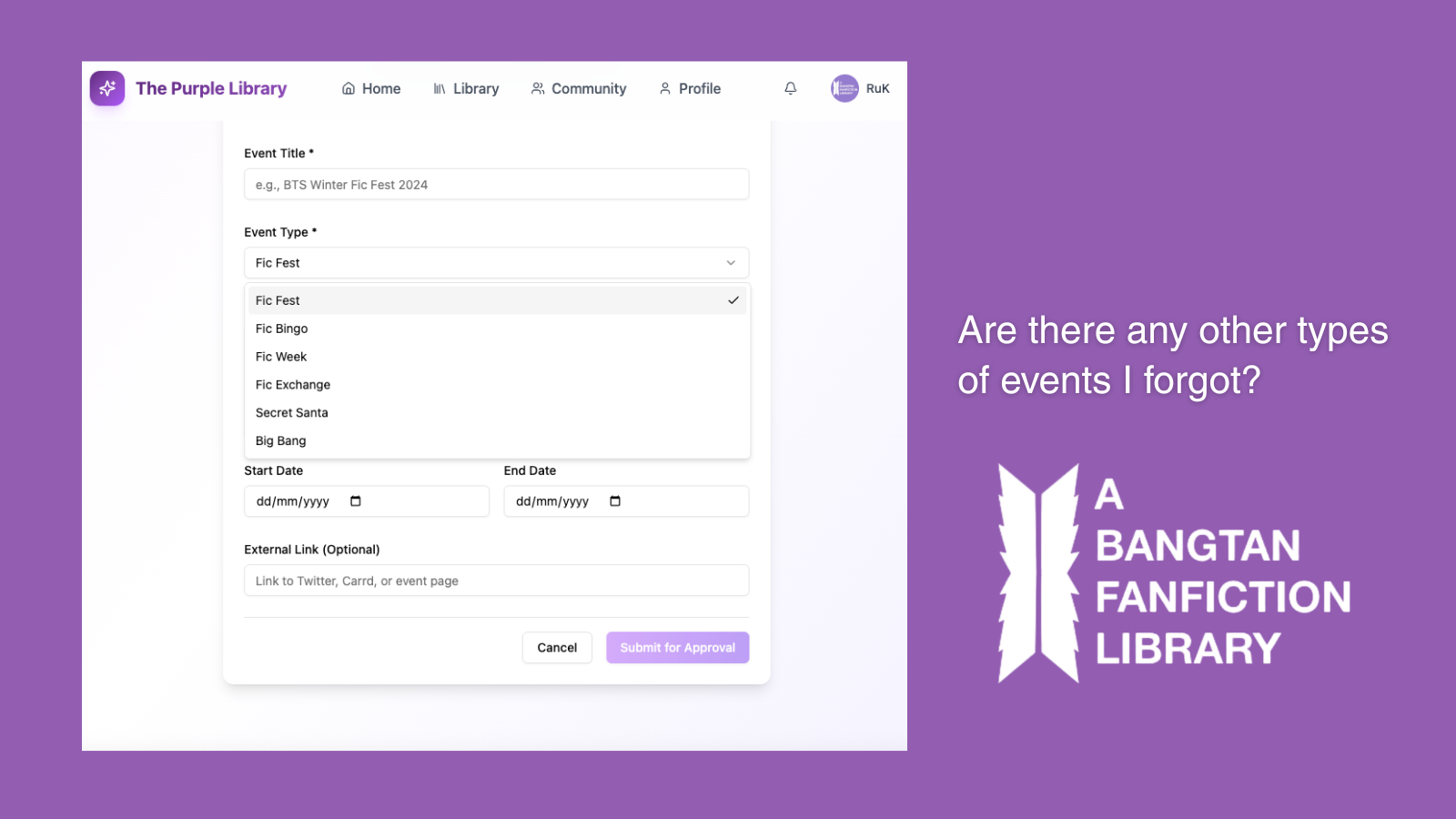Select Fic Exchange from the dropdown
Viewport: 1456px width, 819px height.
[x=293, y=385]
